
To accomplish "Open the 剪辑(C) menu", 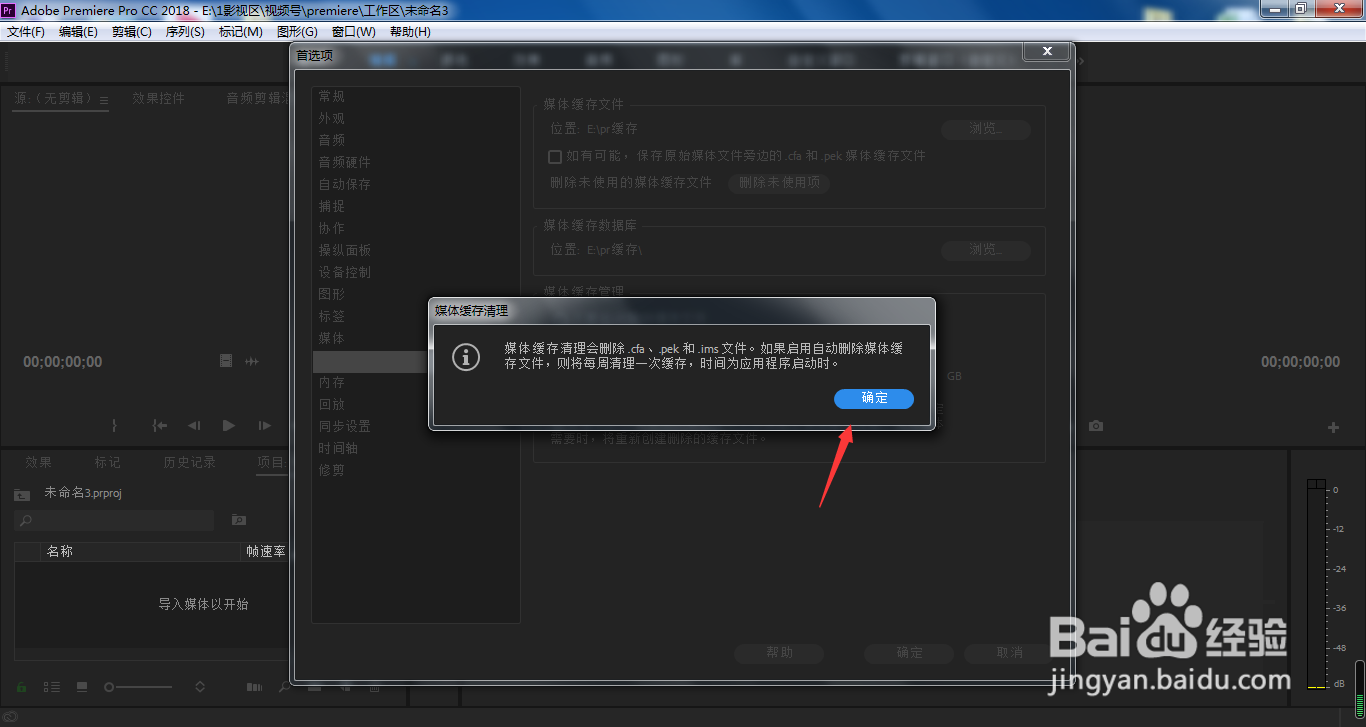I will click(132, 32).
